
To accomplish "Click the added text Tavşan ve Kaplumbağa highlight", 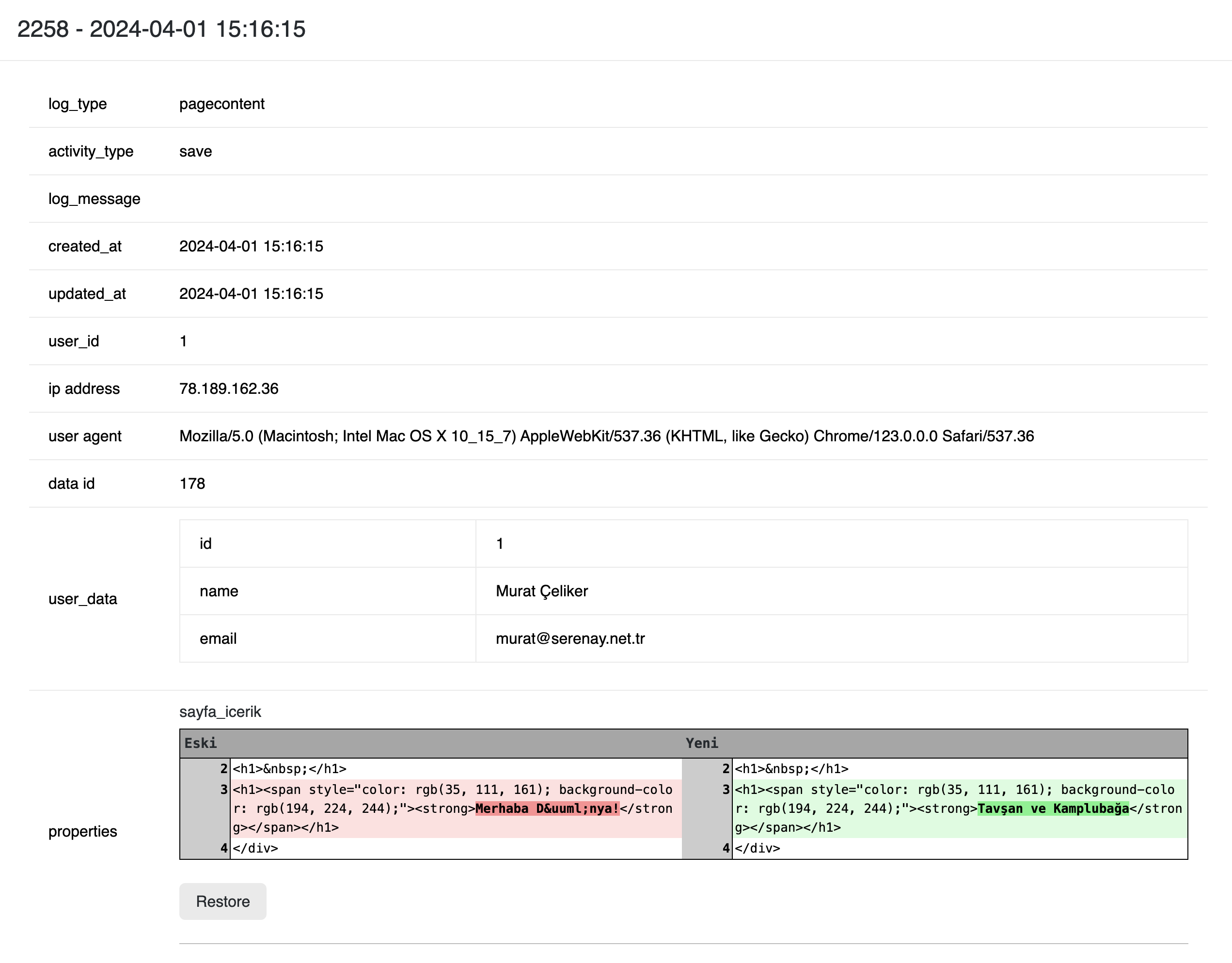I will 1053,808.
